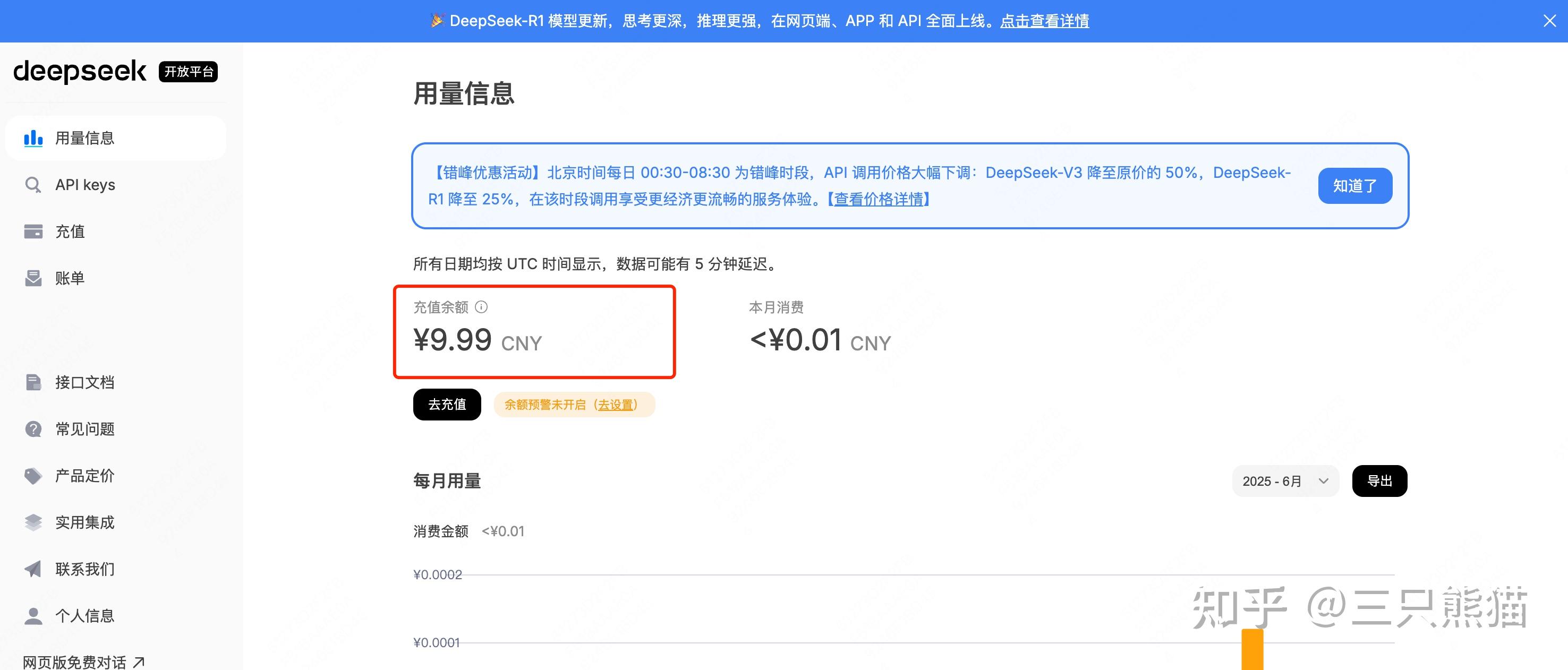Open the 充值 recharge page
The image size is (1568, 670).
[70, 231]
